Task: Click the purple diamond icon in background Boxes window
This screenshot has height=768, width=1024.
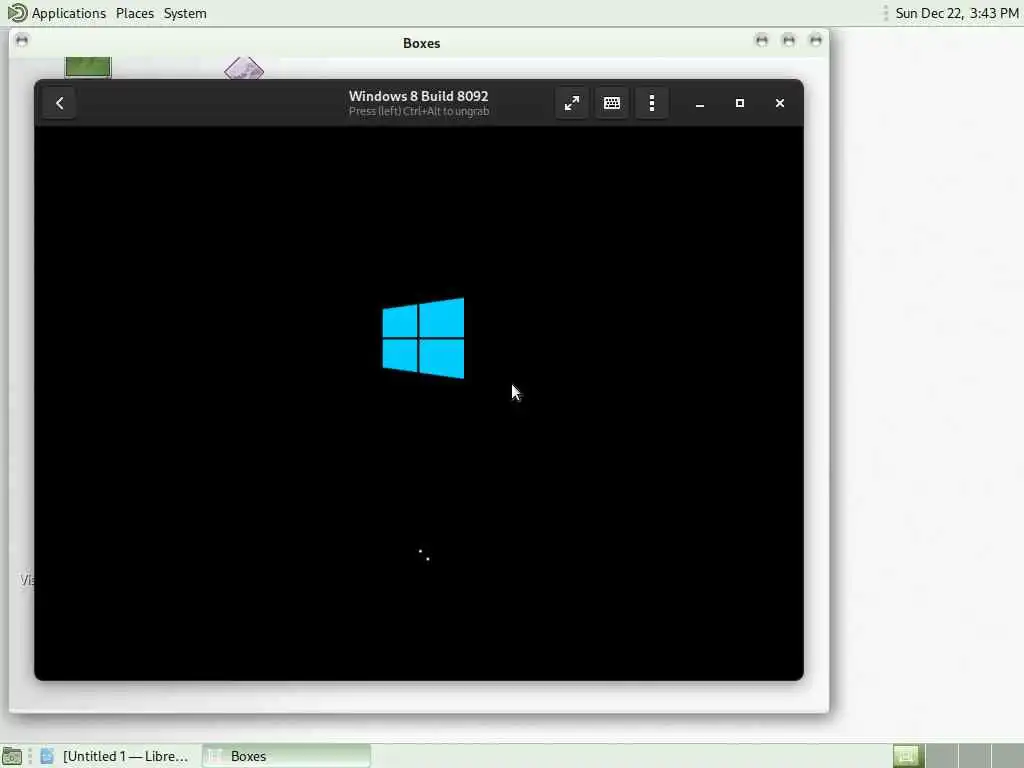Action: pos(244,68)
